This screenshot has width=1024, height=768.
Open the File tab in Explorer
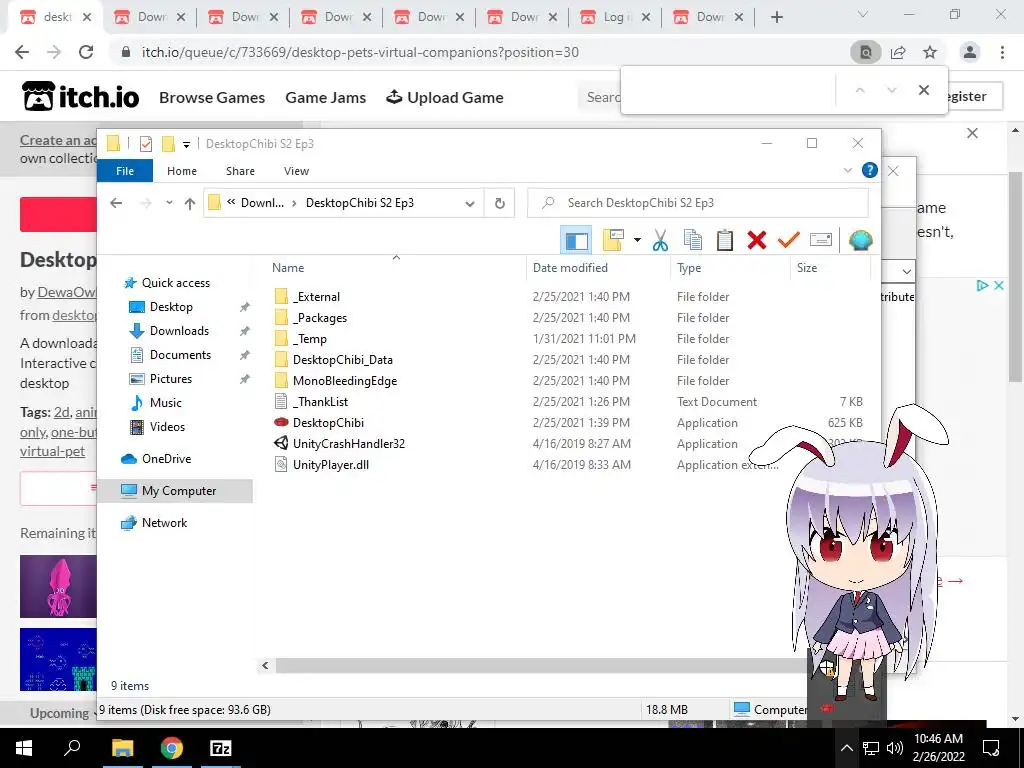coord(125,171)
